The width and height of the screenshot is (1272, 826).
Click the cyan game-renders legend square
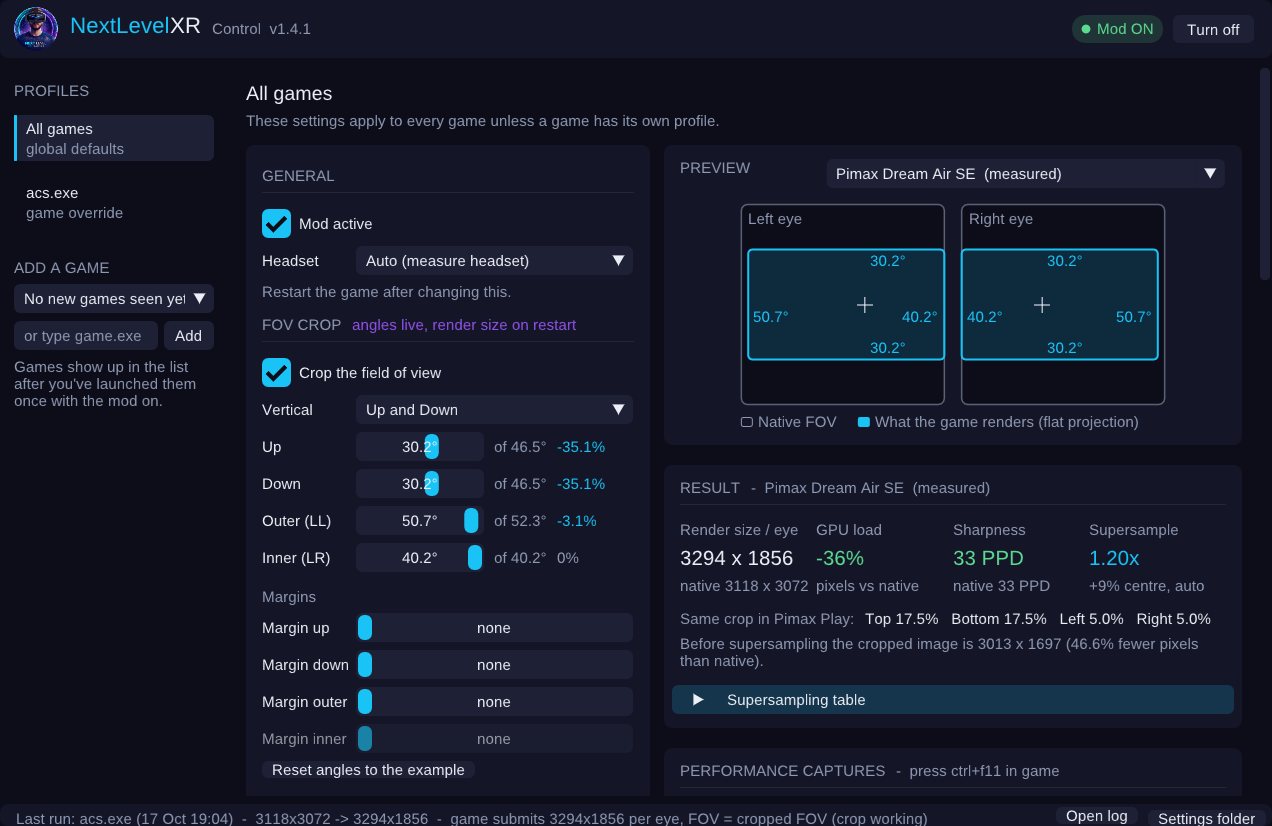pos(864,422)
